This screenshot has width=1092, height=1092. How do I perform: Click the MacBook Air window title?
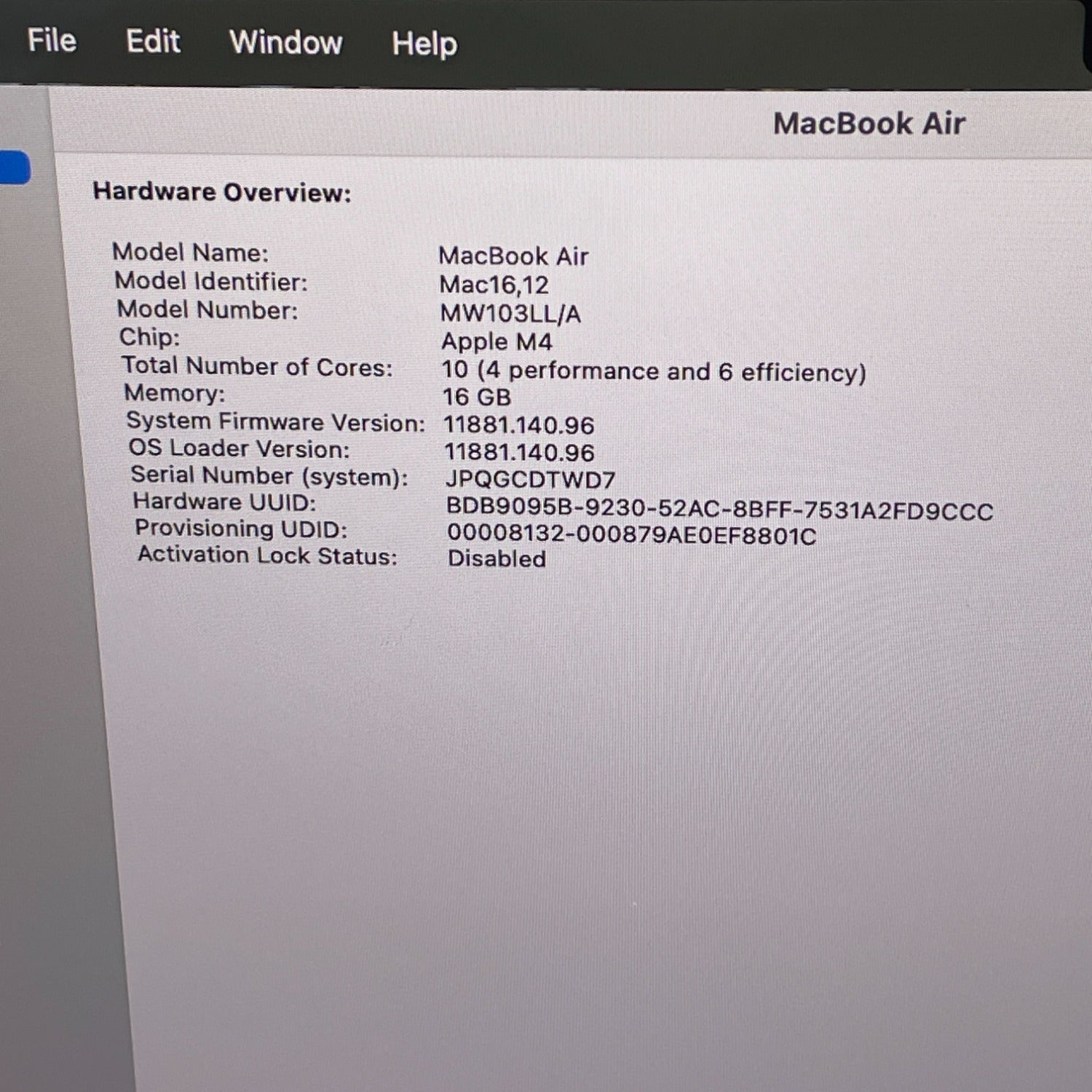tap(869, 124)
